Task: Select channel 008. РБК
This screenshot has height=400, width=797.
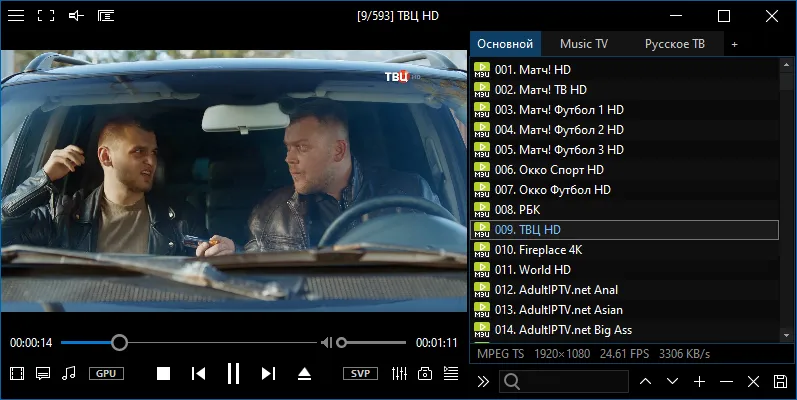Action: point(624,209)
